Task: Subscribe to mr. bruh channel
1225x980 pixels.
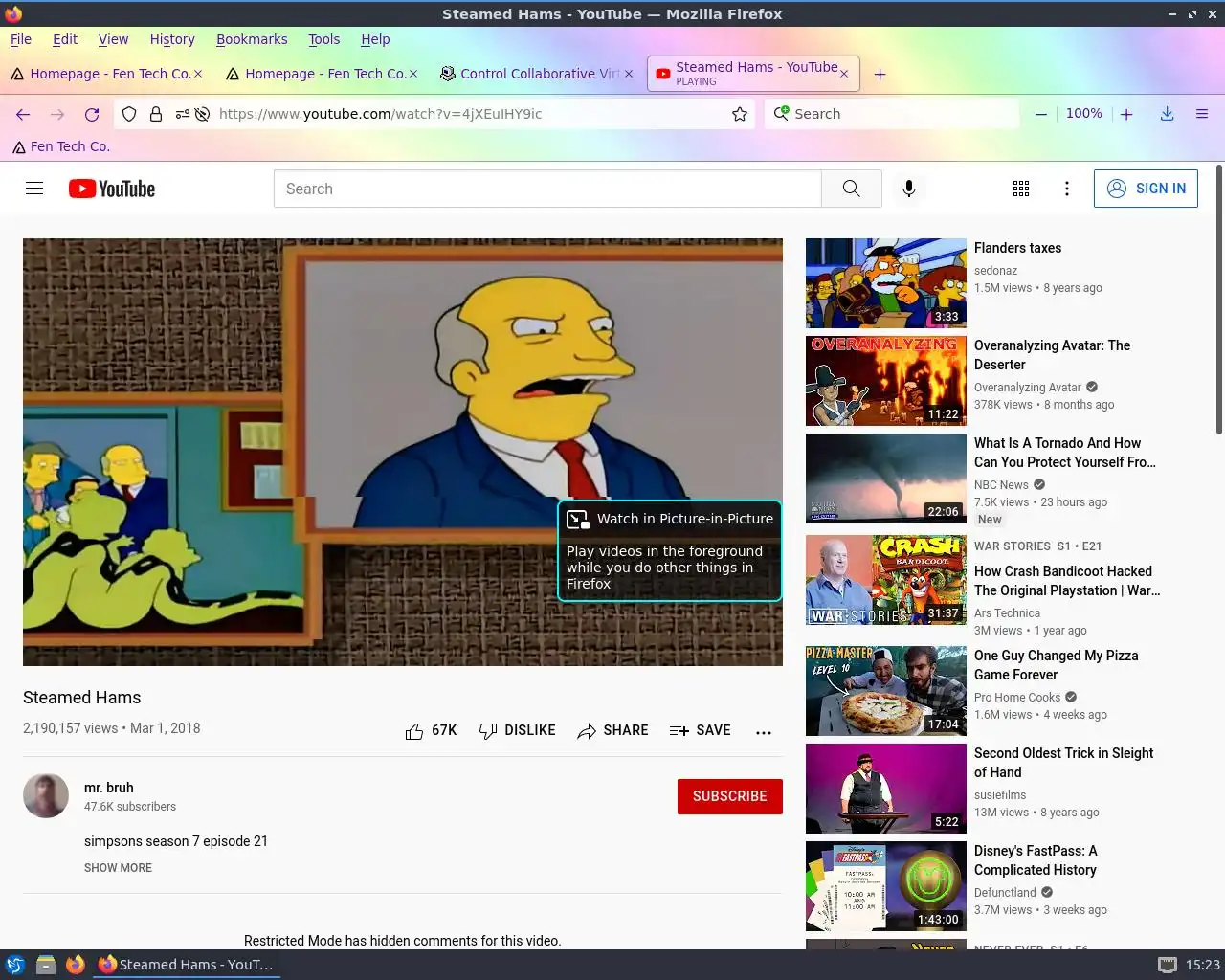Action: 729,796
